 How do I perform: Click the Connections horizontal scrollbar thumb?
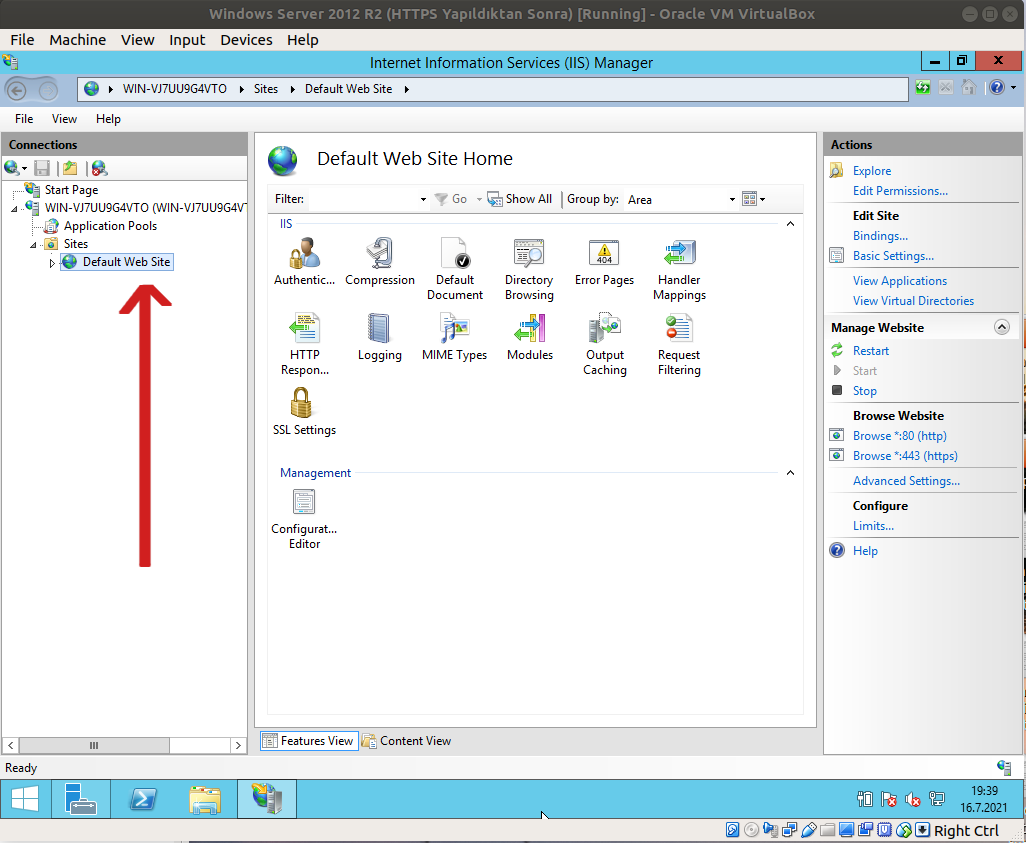[94, 745]
